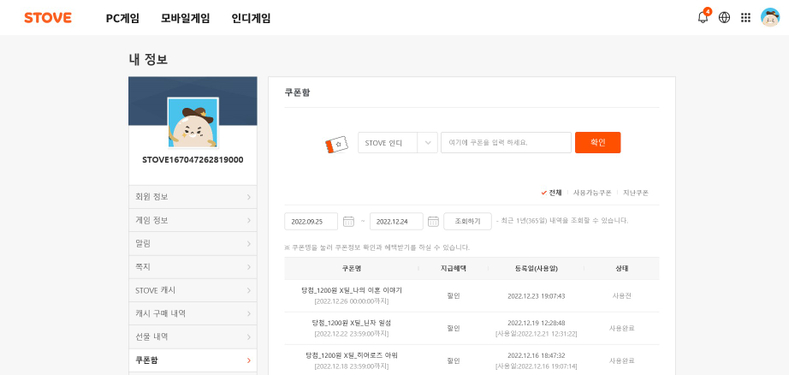
Task: Open the notifications bell icon
Action: click(x=703, y=18)
